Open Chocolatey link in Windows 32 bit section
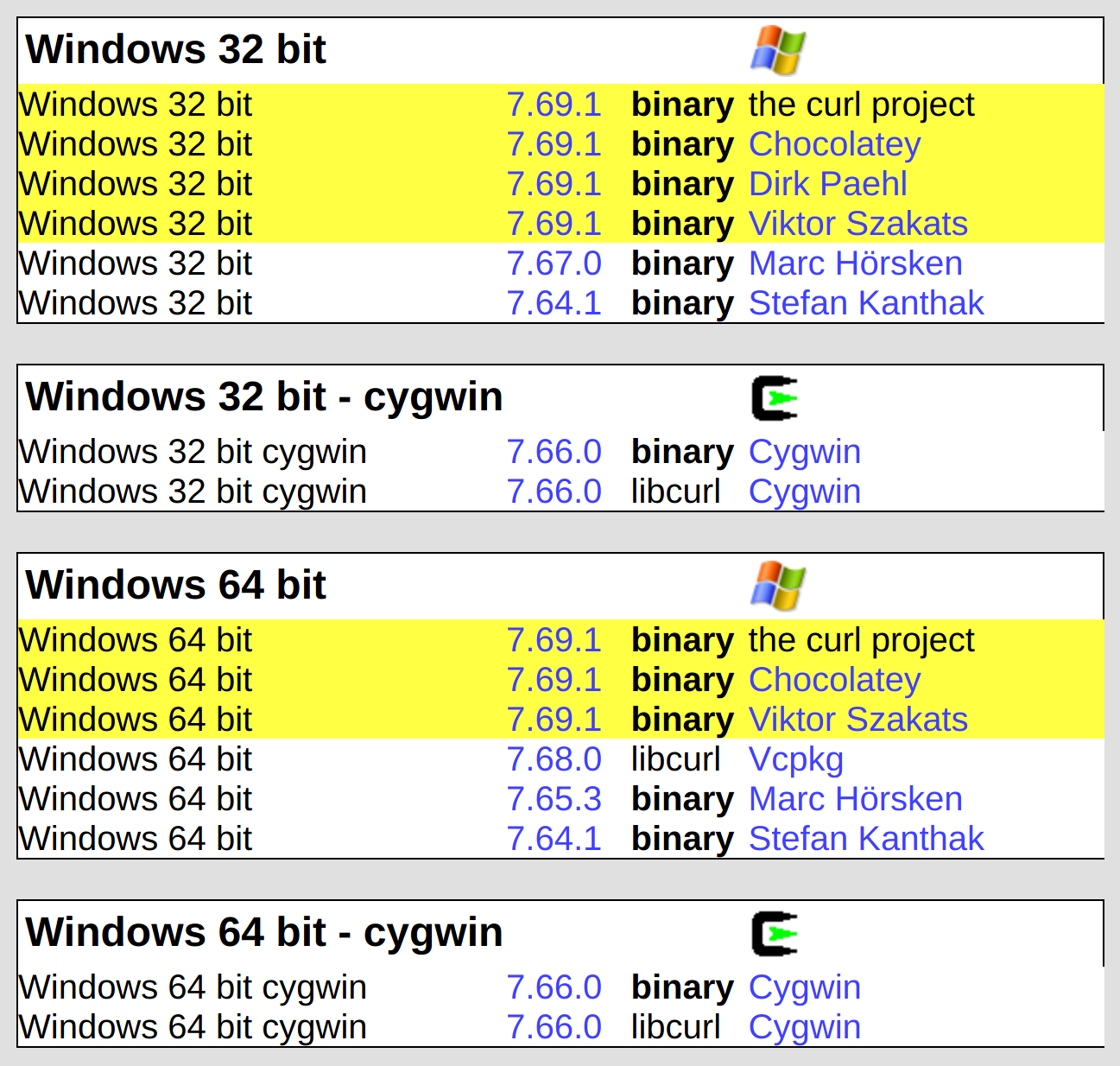 pos(834,144)
